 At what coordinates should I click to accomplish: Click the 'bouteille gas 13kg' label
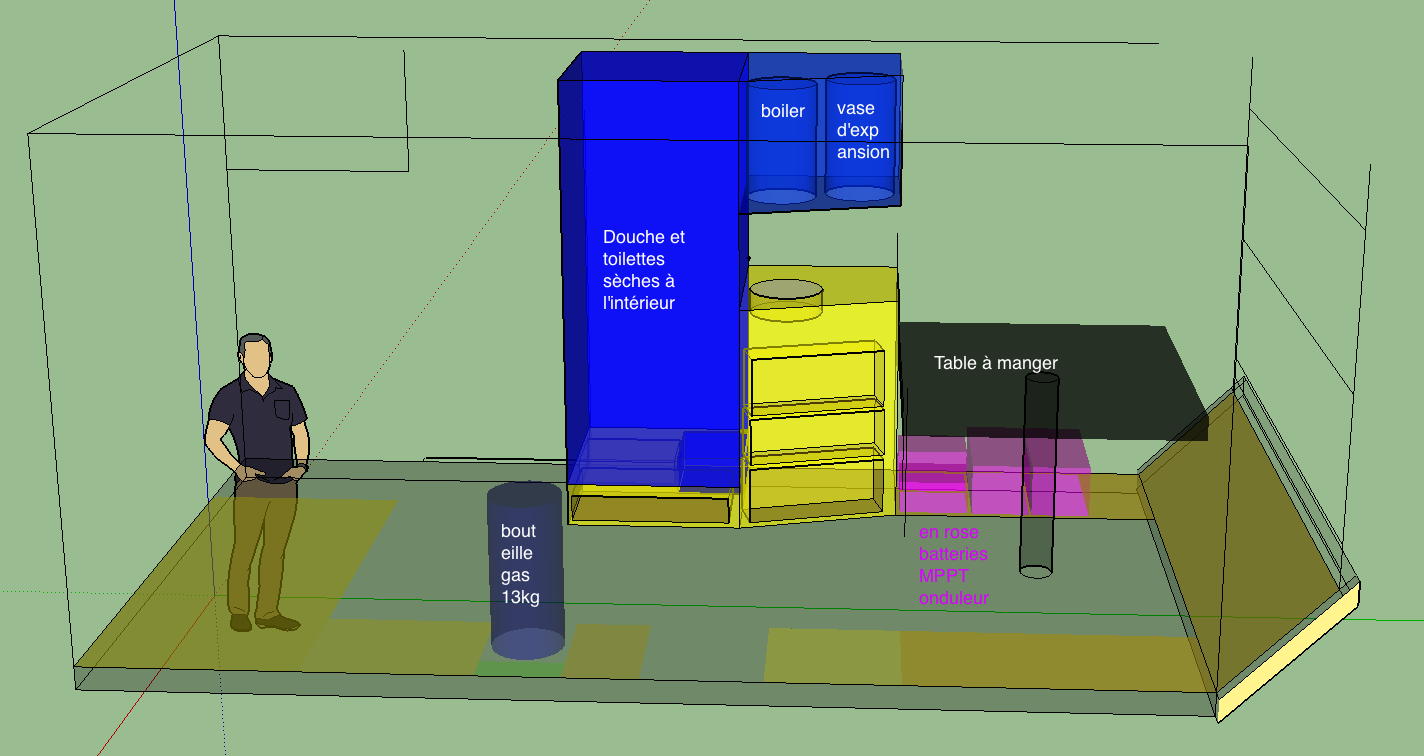(519, 563)
